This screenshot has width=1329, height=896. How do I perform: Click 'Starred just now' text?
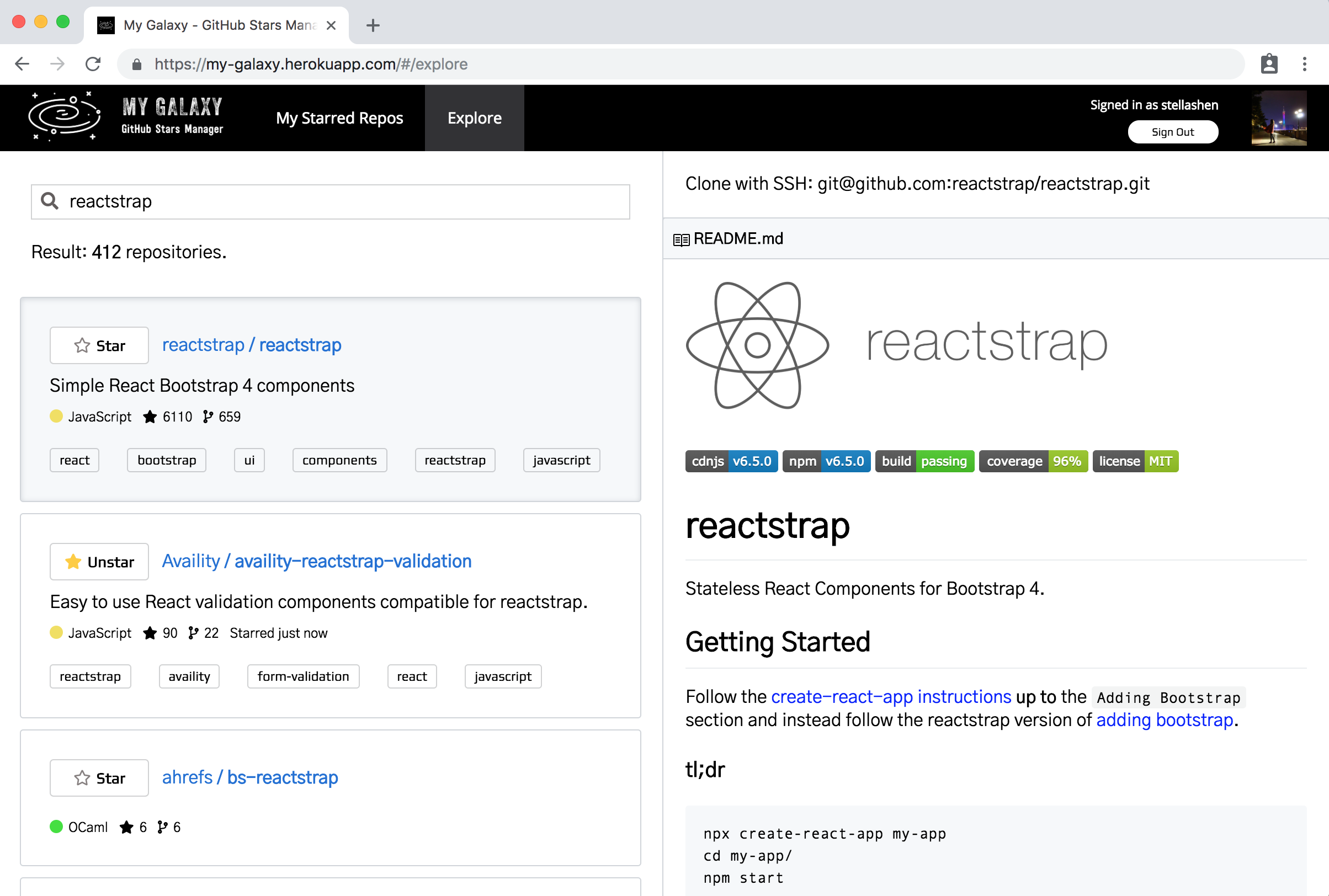[x=278, y=633]
